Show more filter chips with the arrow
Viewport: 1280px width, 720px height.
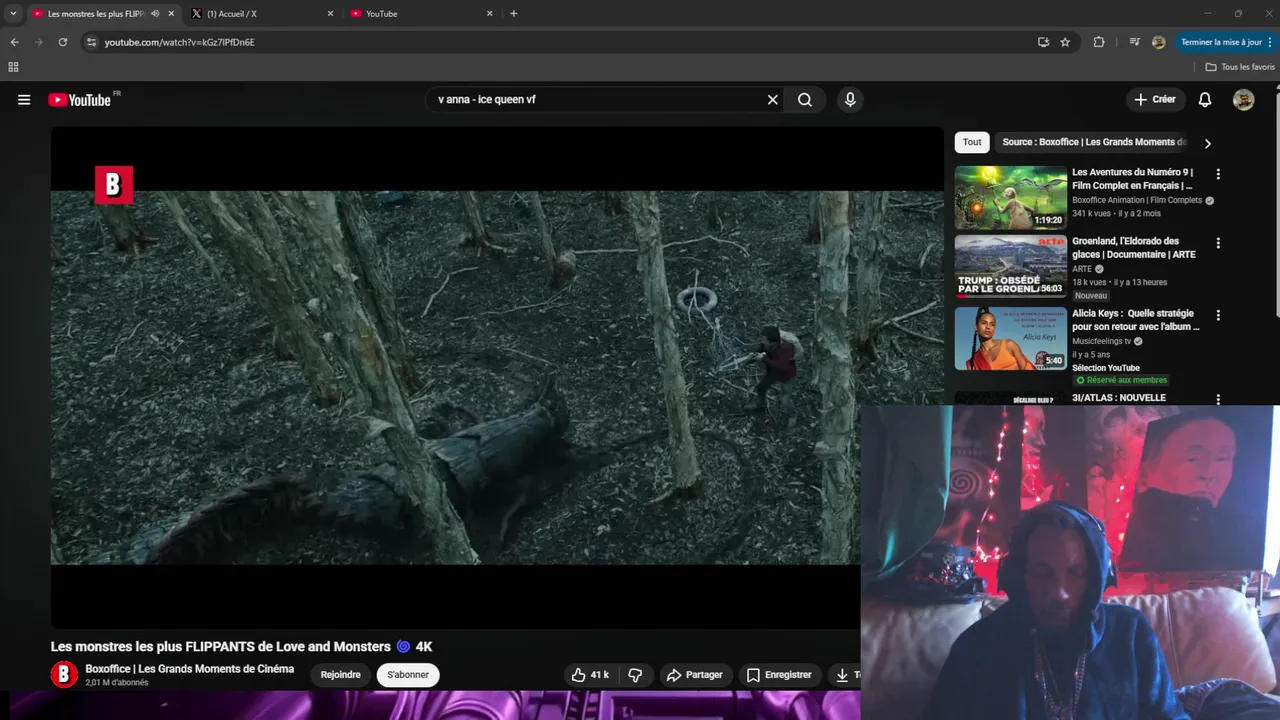(x=1207, y=143)
